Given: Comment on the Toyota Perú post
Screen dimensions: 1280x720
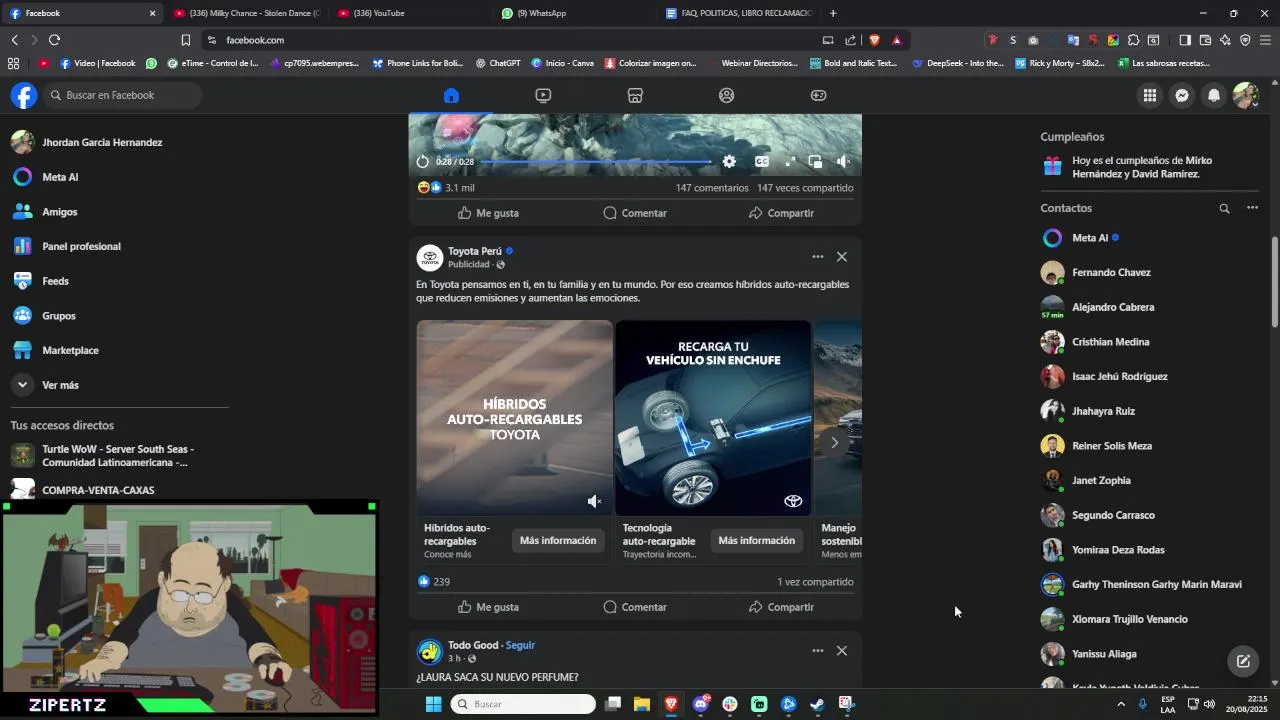Looking at the screenshot, I should pyautogui.click(x=635, y=607).
